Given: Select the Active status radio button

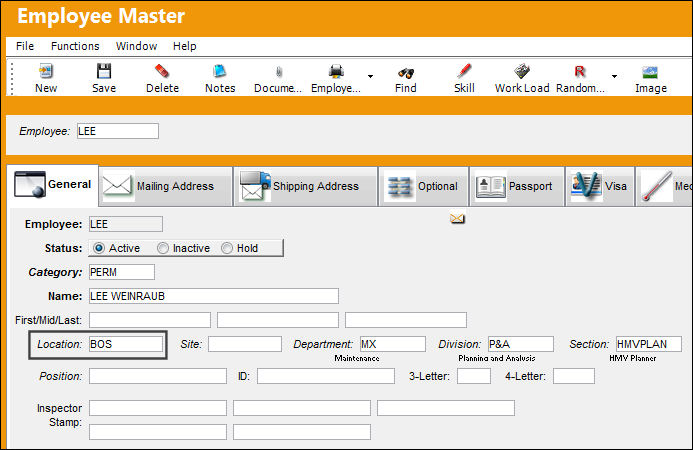Looking at the screenshot, I should pos(99,248).
